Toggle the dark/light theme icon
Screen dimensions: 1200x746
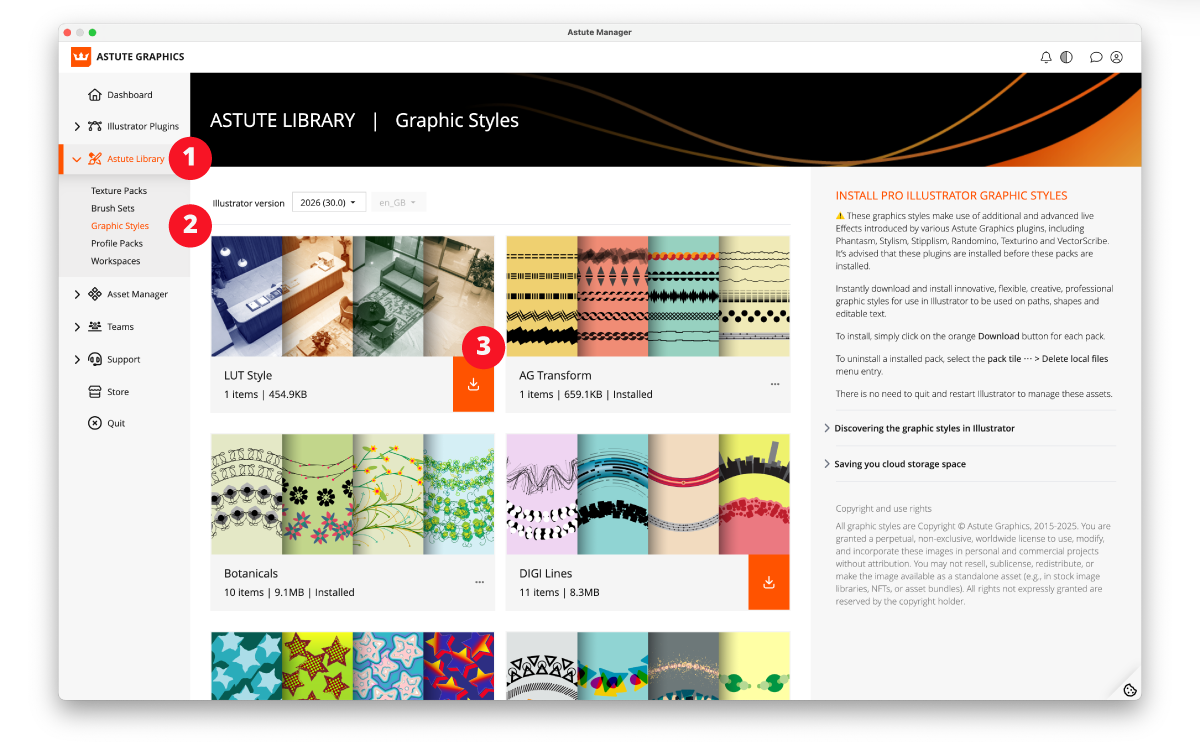point(1067,57)
